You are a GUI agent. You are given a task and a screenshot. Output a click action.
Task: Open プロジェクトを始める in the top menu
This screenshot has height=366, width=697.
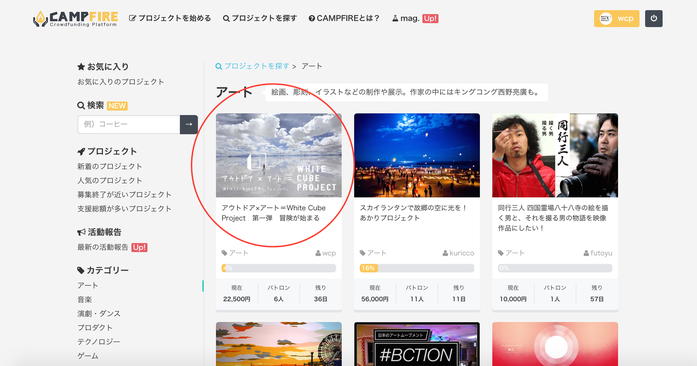(170, 18)
